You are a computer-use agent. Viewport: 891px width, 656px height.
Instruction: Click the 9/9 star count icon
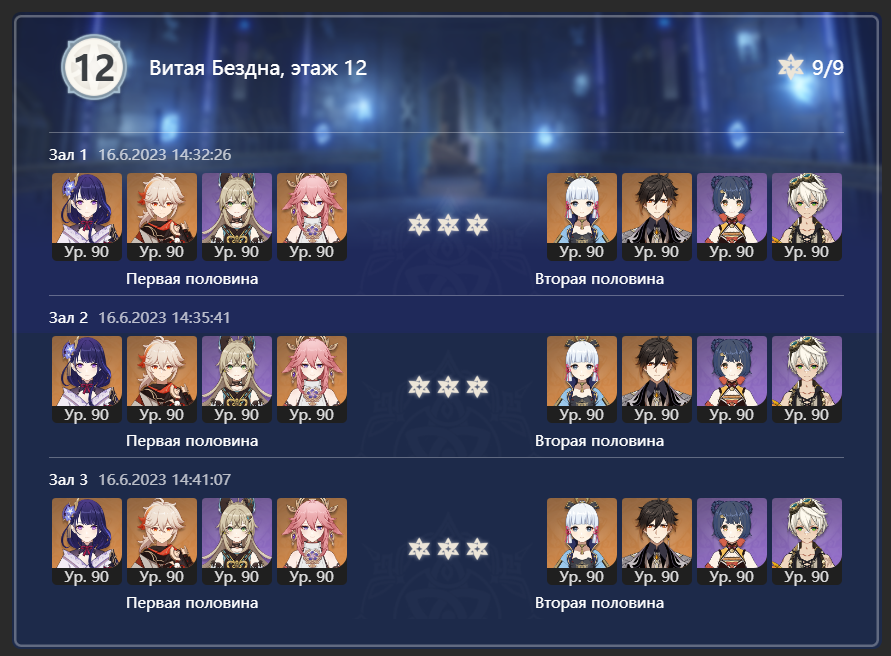[790, 68]
